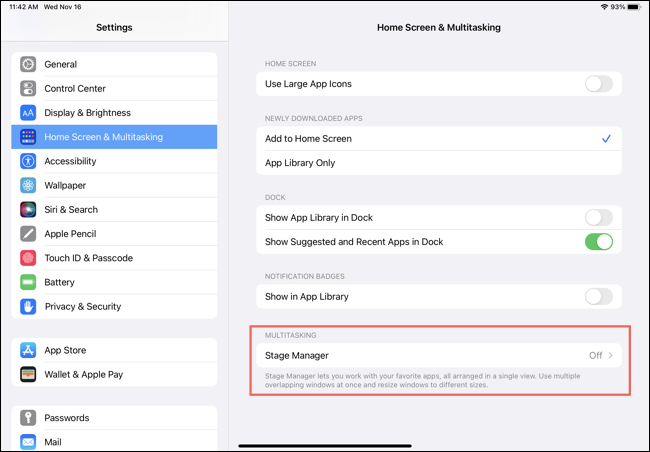Enable Use Large App Icons switch
The width and height of the screenshot is (650, 452).
pos(599,84)
